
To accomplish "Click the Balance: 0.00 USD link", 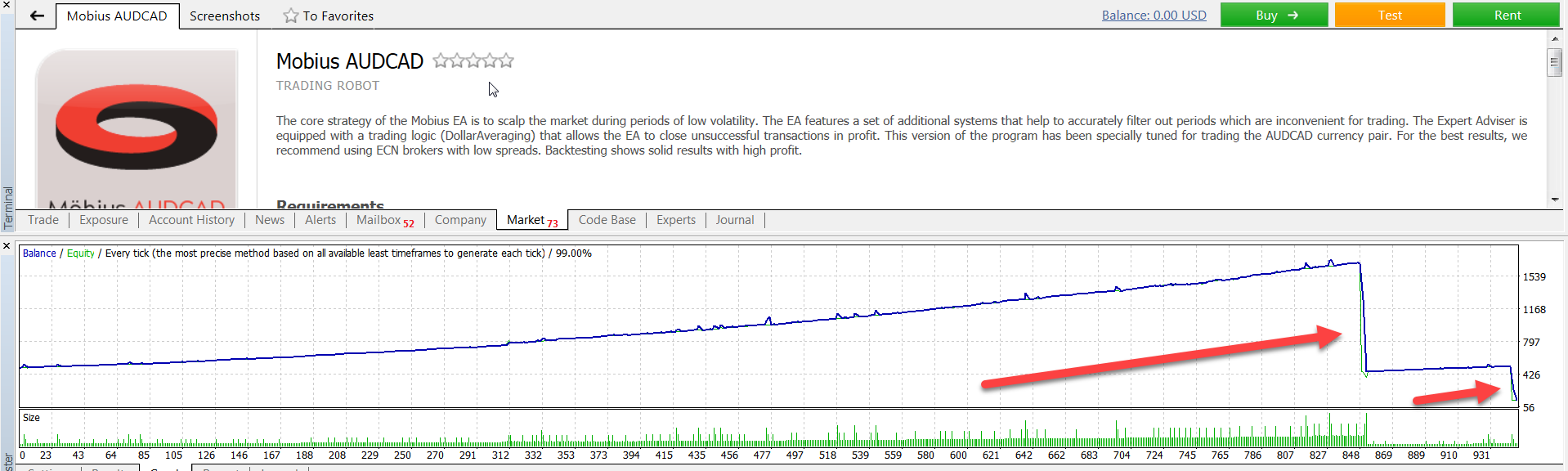I will 1154,16.
